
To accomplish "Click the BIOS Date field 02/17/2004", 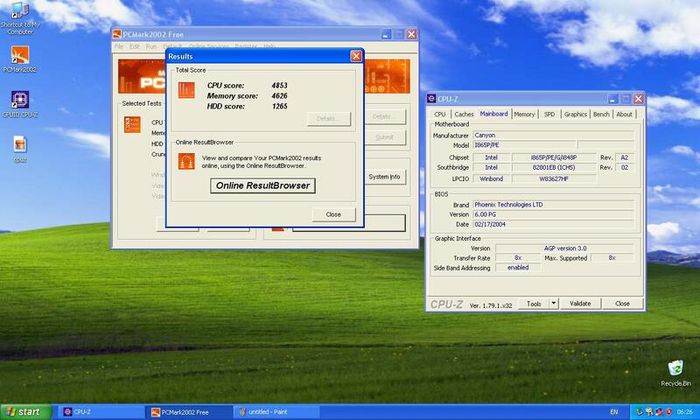I will 554,224.
